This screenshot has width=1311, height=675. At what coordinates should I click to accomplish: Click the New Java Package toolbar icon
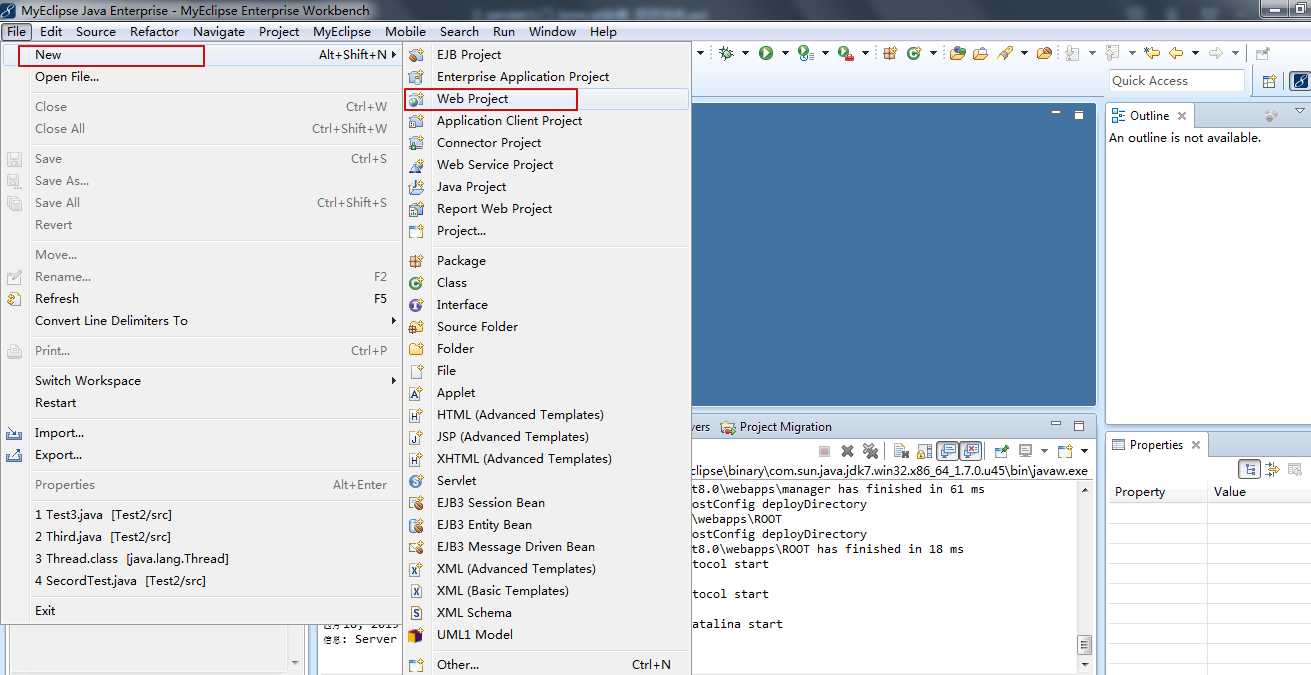(x=890, y=53)
